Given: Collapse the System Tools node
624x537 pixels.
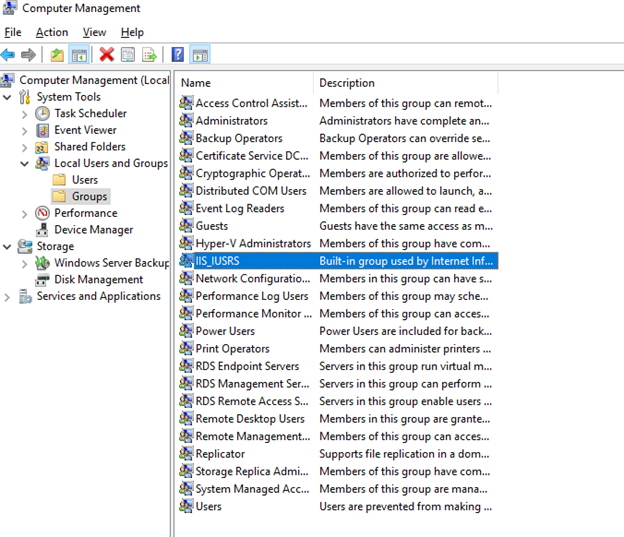Looking at the screenshot, I should click(x=7, y=97).
